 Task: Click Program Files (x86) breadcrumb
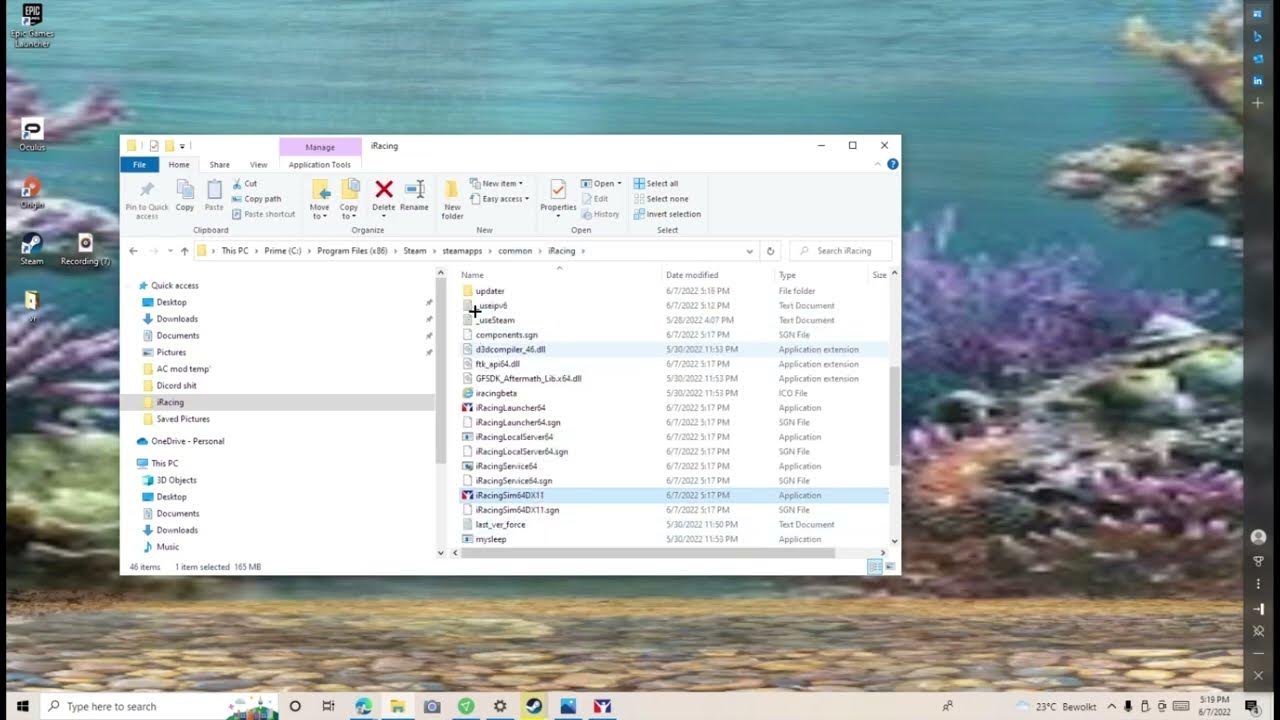(x=352, y=251)
